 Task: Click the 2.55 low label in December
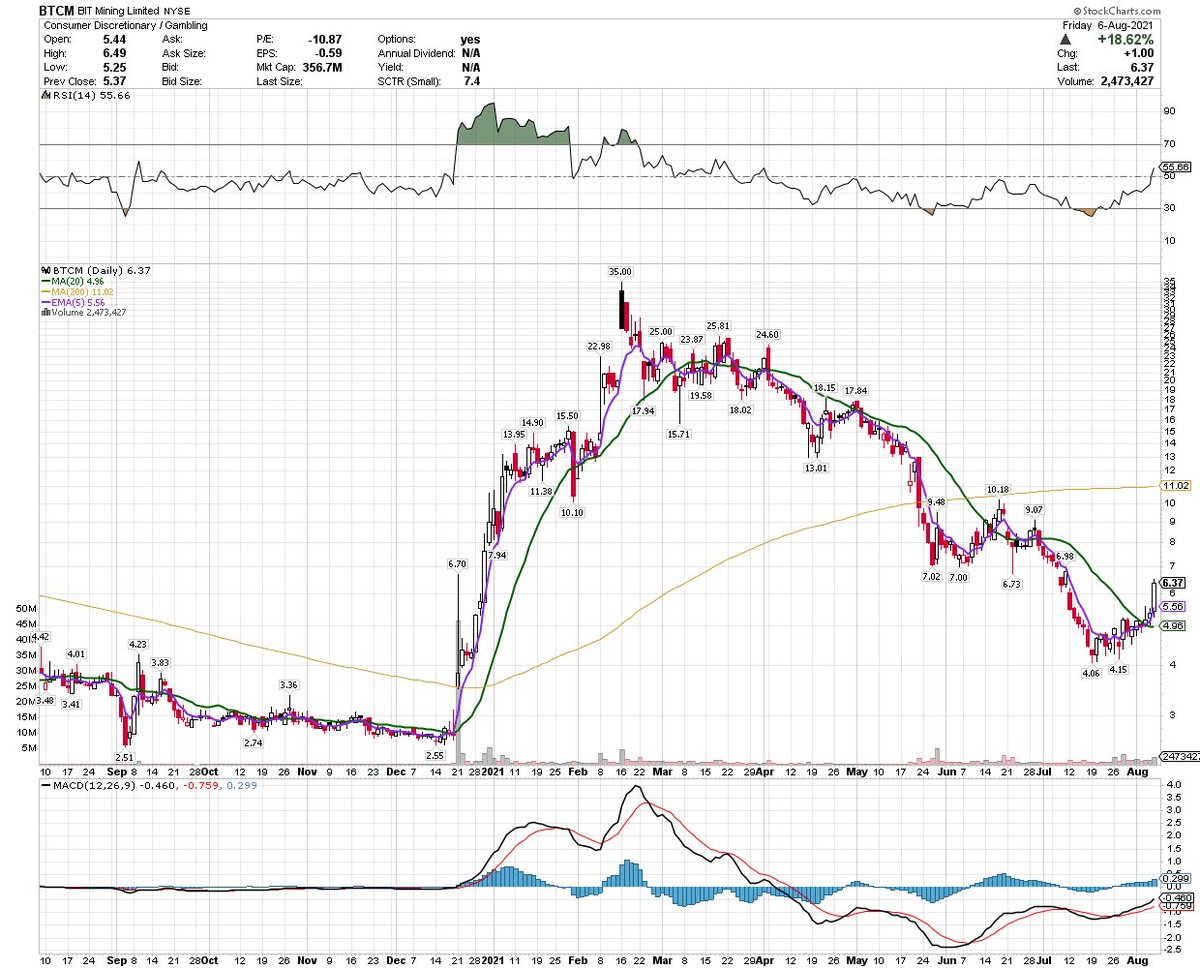434,755
